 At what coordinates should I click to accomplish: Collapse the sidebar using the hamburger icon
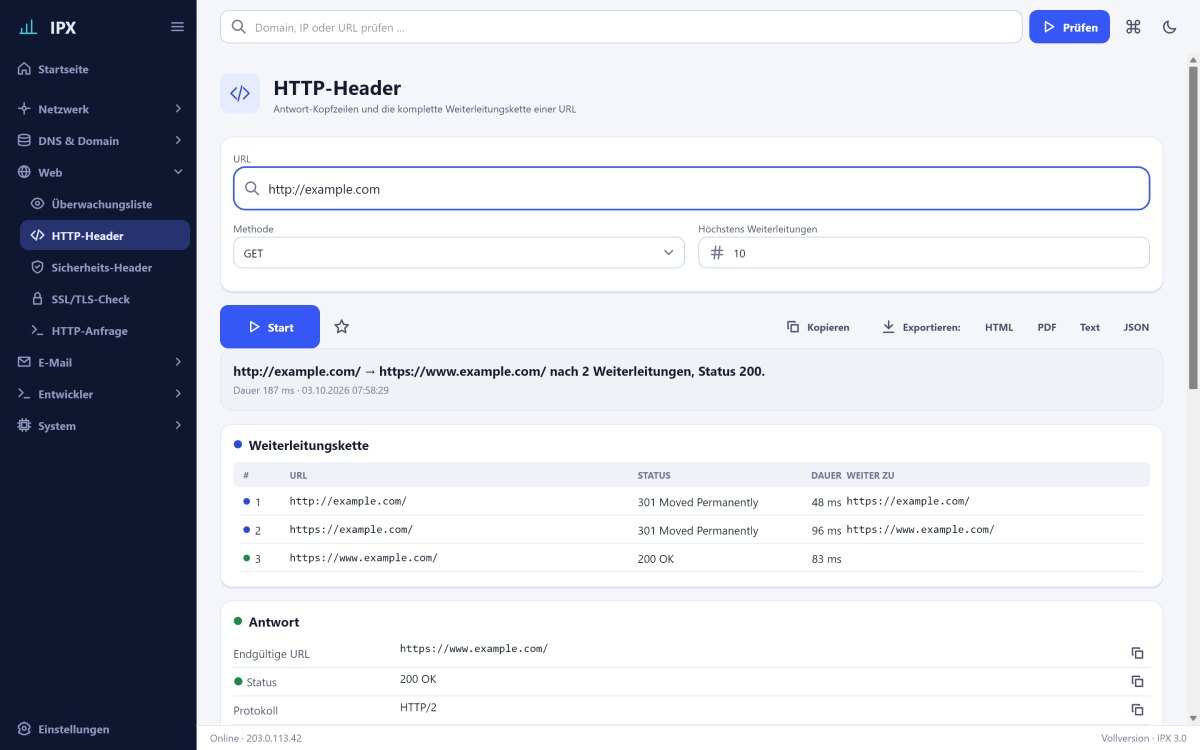pos(177,27)
